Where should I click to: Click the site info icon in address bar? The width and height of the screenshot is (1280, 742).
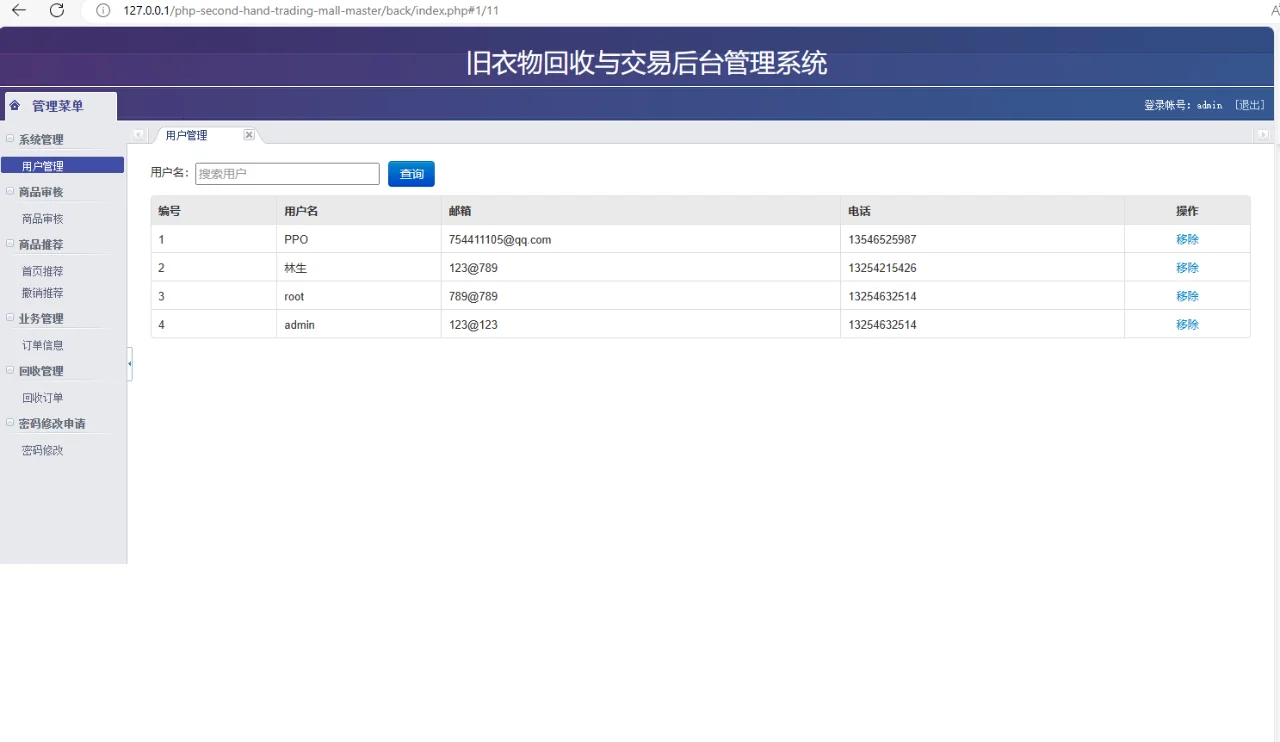102,11
